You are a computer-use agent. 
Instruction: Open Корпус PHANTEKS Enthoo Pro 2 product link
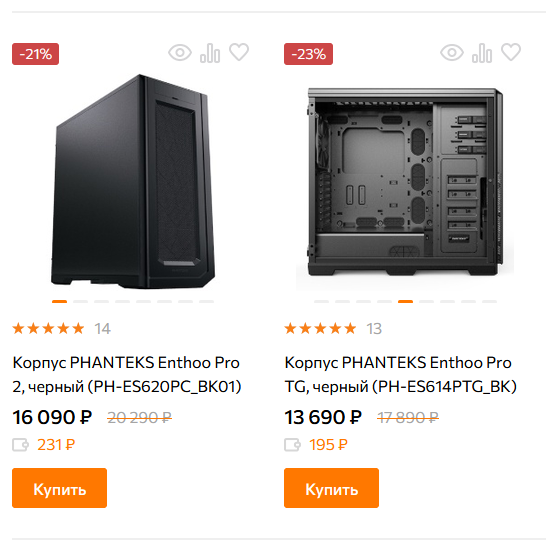pyautogui.click(x=127, y=374)
